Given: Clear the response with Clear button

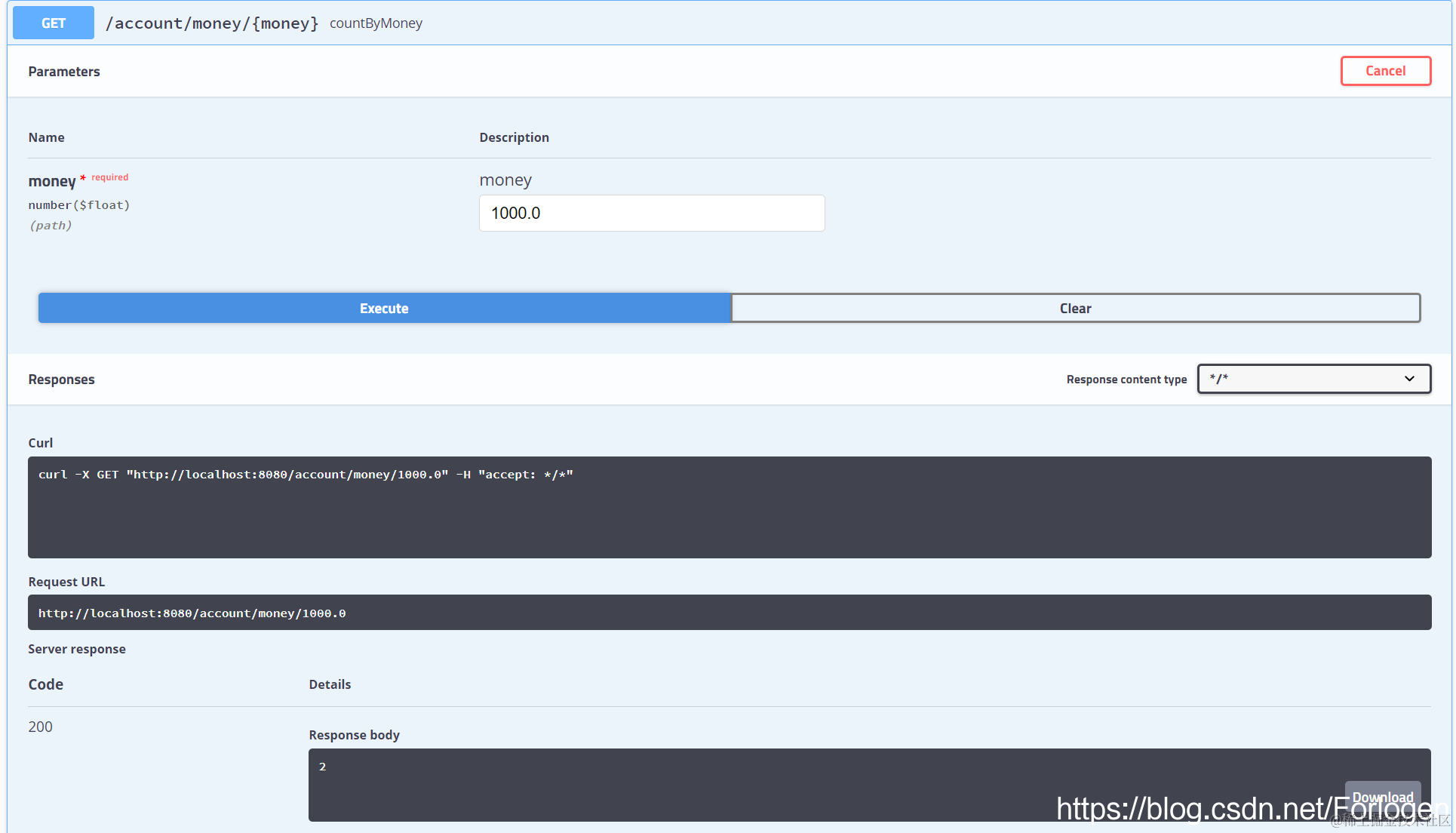Looking at the screenshot, I should (1075, 308).
